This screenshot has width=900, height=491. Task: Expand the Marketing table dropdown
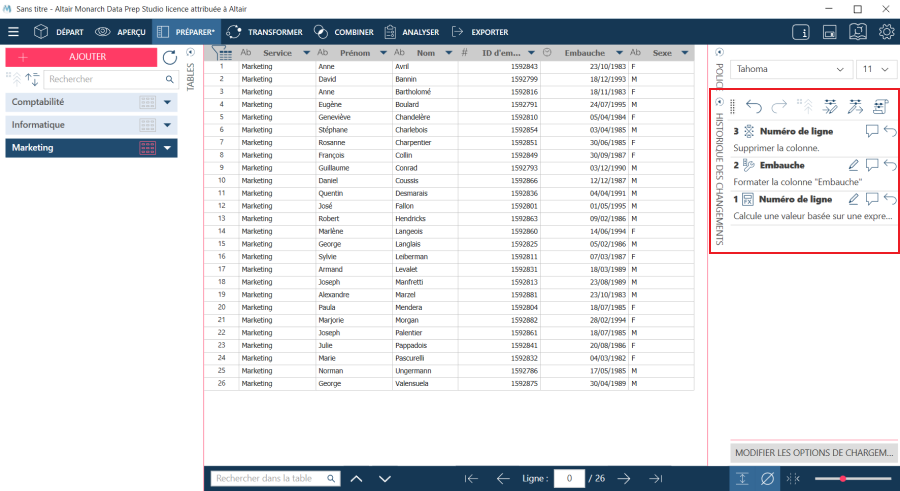pyautogui.click(x=168, y=148)
